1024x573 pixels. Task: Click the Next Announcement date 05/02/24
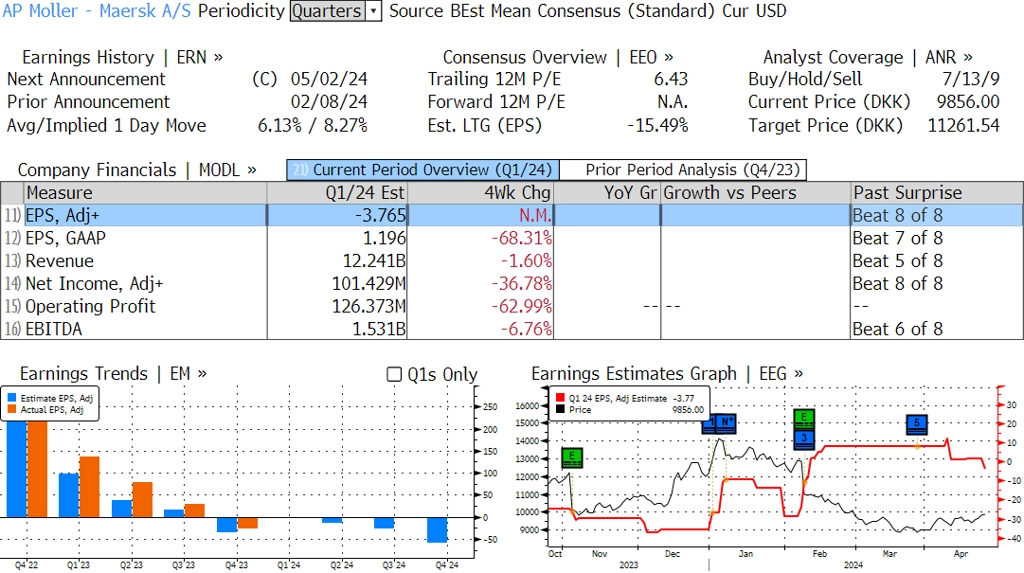(329, 79)
